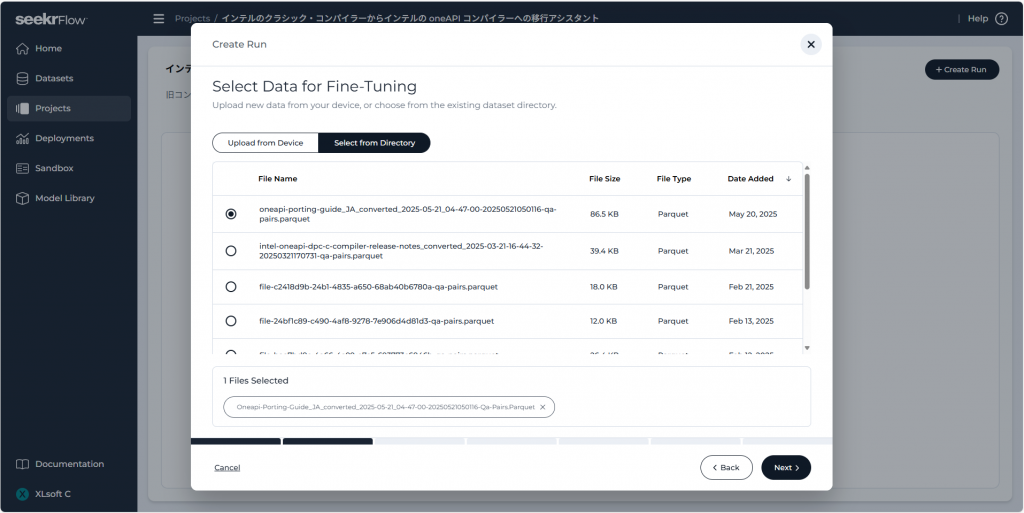Click the + Create Run button
The width and height of the screenshot is (1024, 513).
click(962, 69)
